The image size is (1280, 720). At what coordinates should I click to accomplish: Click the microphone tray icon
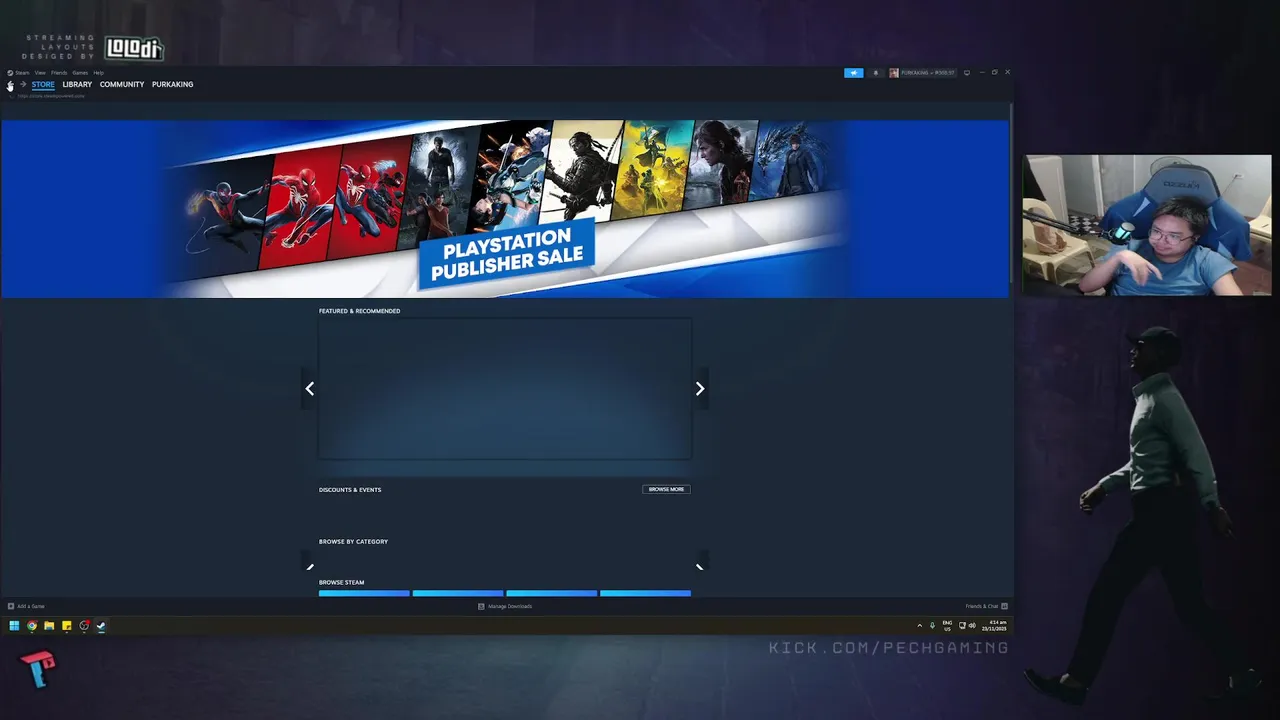click(x=932, y=626)
